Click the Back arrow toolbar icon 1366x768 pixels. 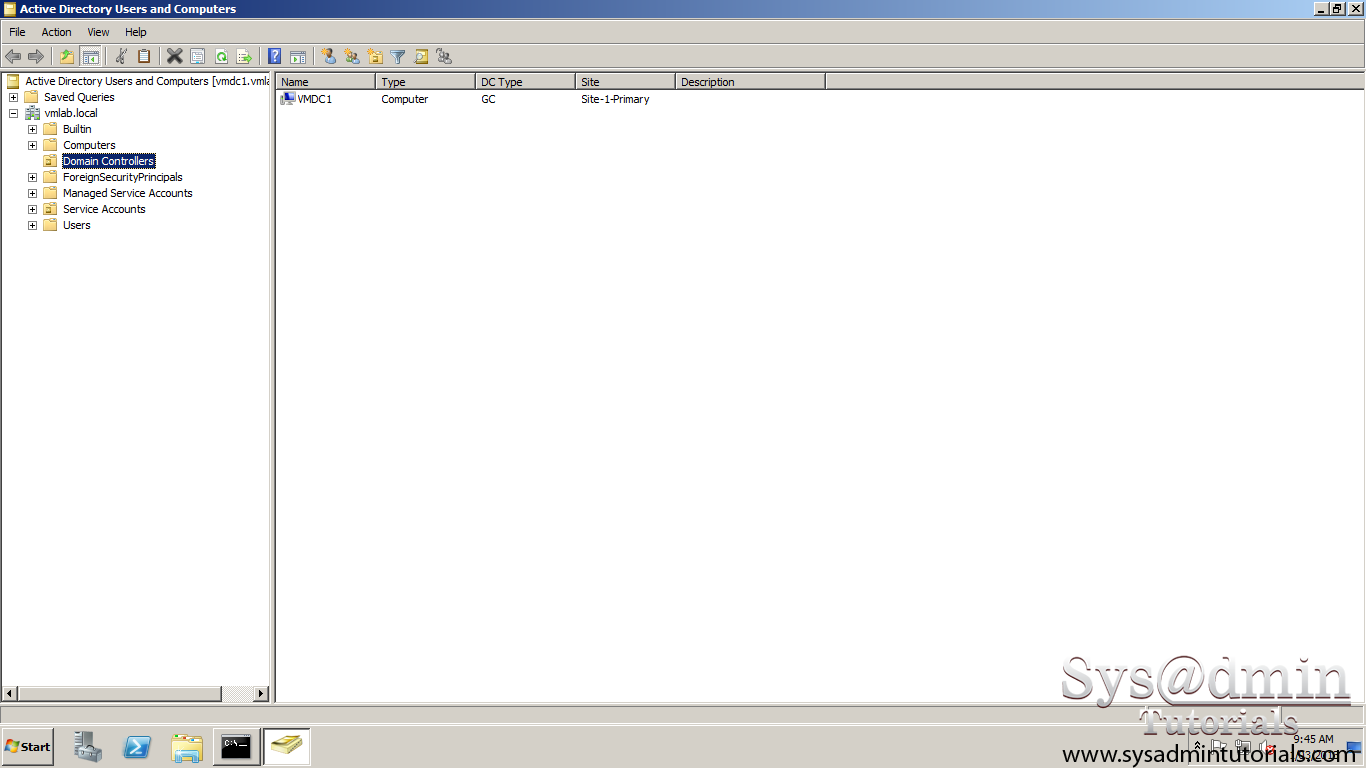13,57
